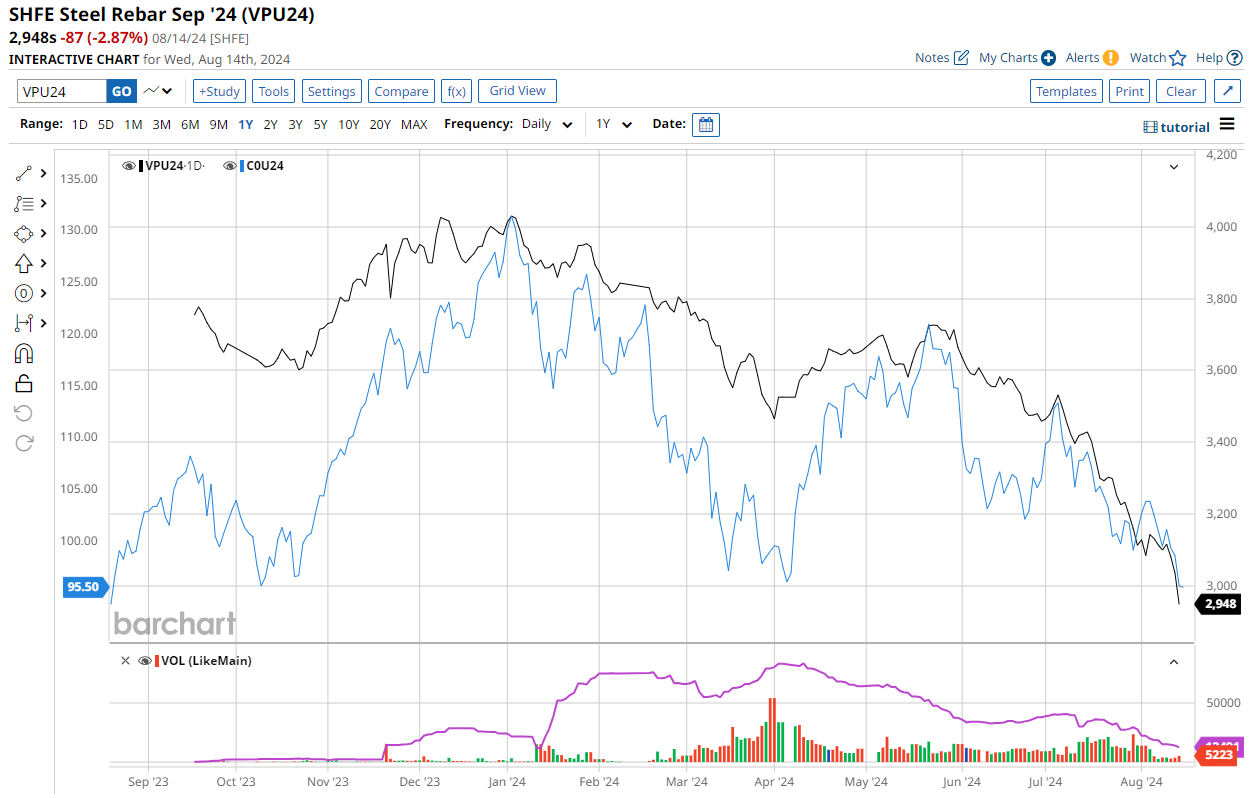Viewport: 1253px width, 798px height.
Task: Pop out chart with expand arrow
Action: [1227, 91]
